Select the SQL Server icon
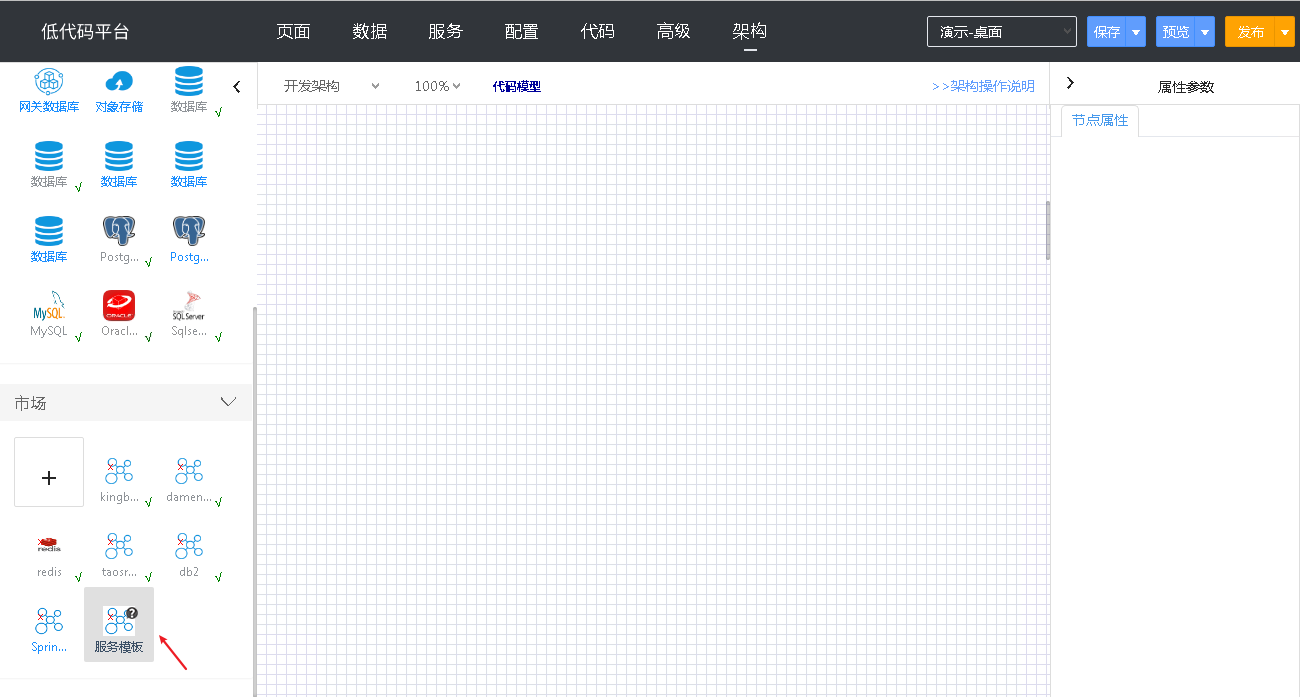The width and height of the screenshot is (1300, 697). pos(189,306)
